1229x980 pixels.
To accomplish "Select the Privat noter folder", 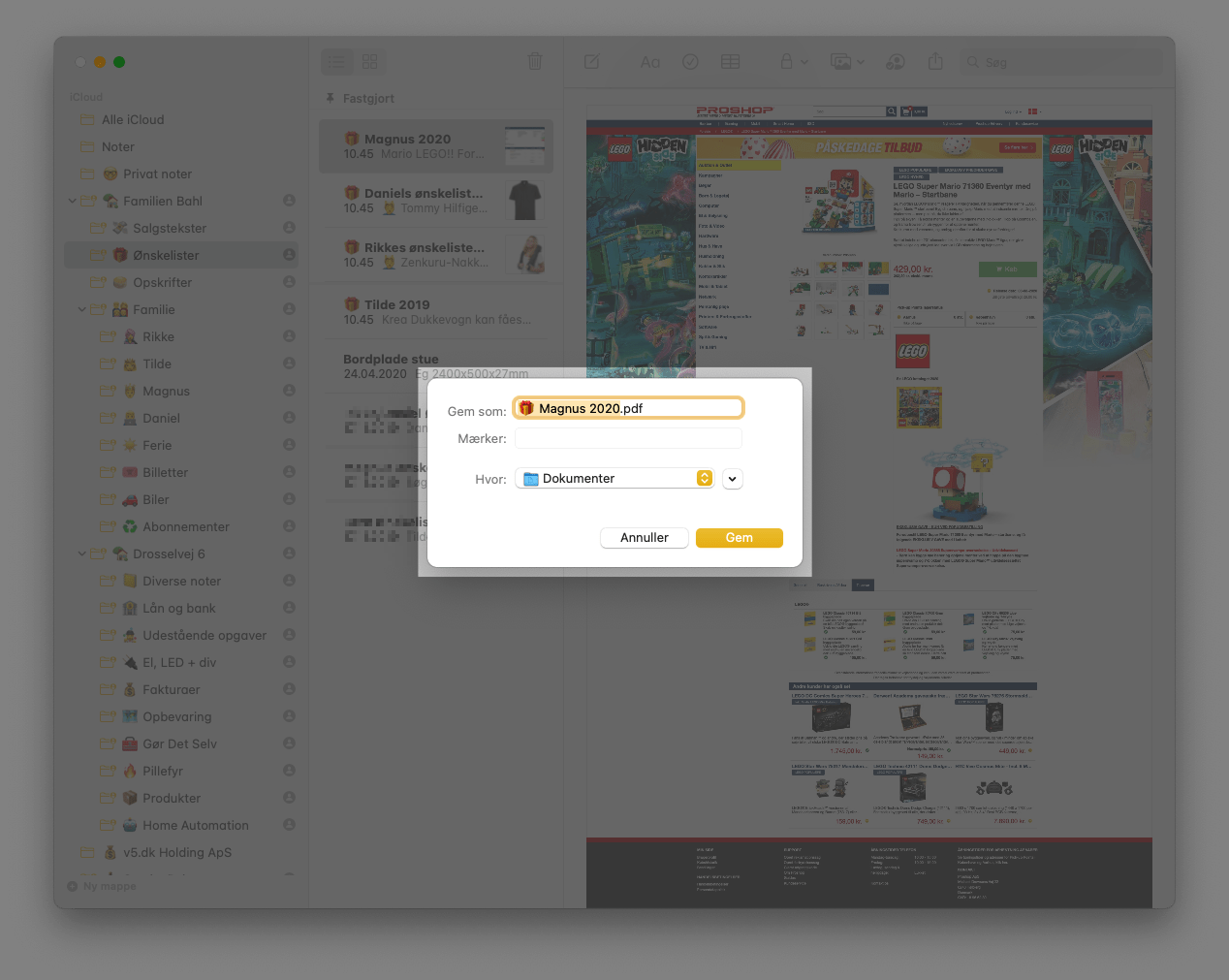I will [x=181, y=174].
